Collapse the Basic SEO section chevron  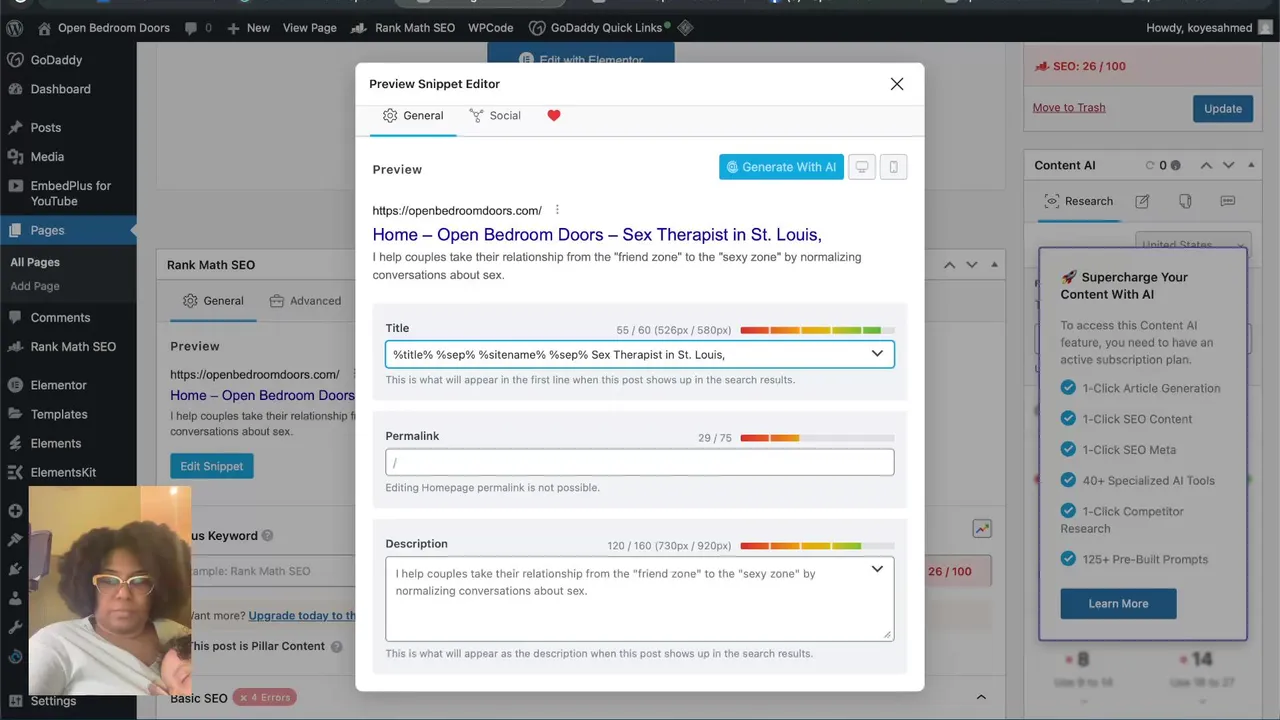pyautogui.click(x=981, y=698)
